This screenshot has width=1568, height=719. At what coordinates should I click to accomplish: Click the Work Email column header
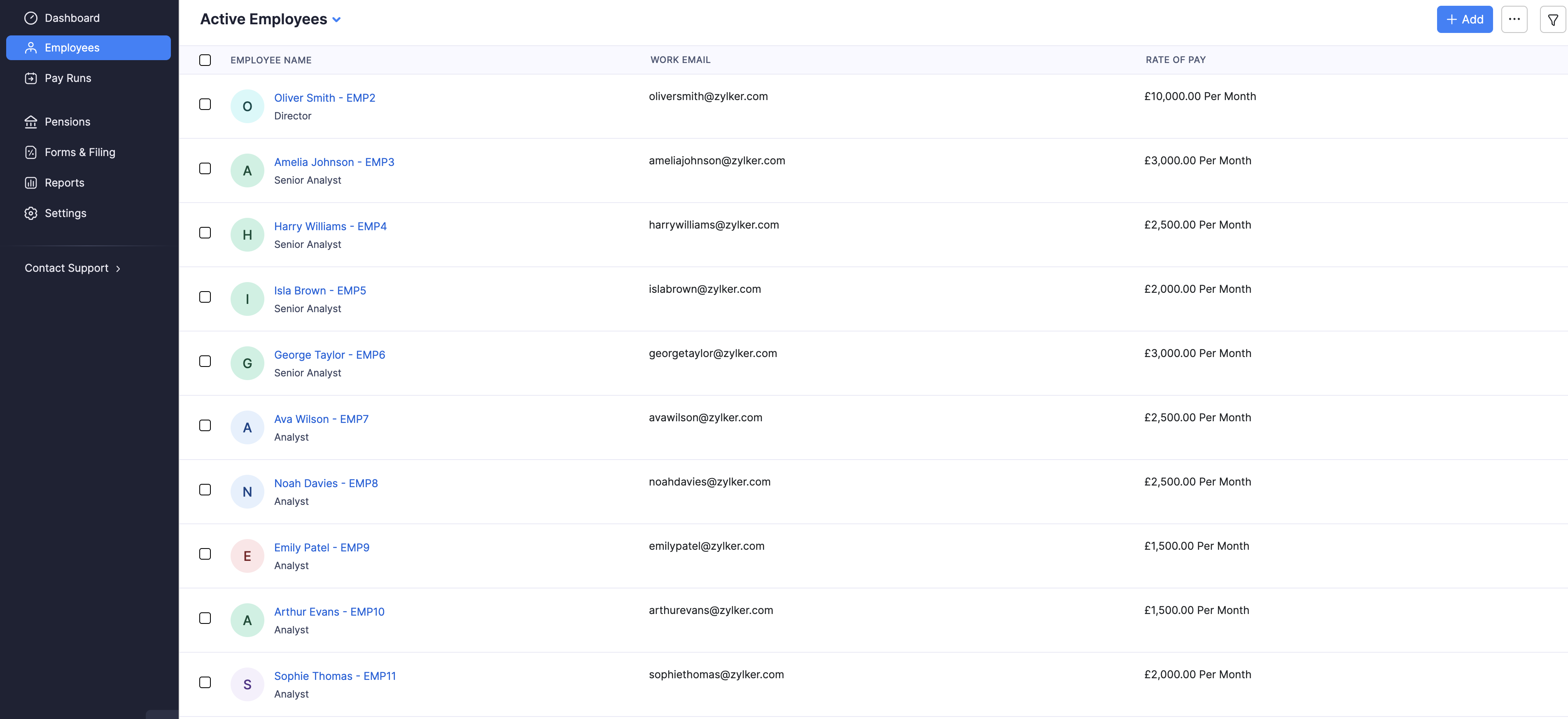pos(680,60)
